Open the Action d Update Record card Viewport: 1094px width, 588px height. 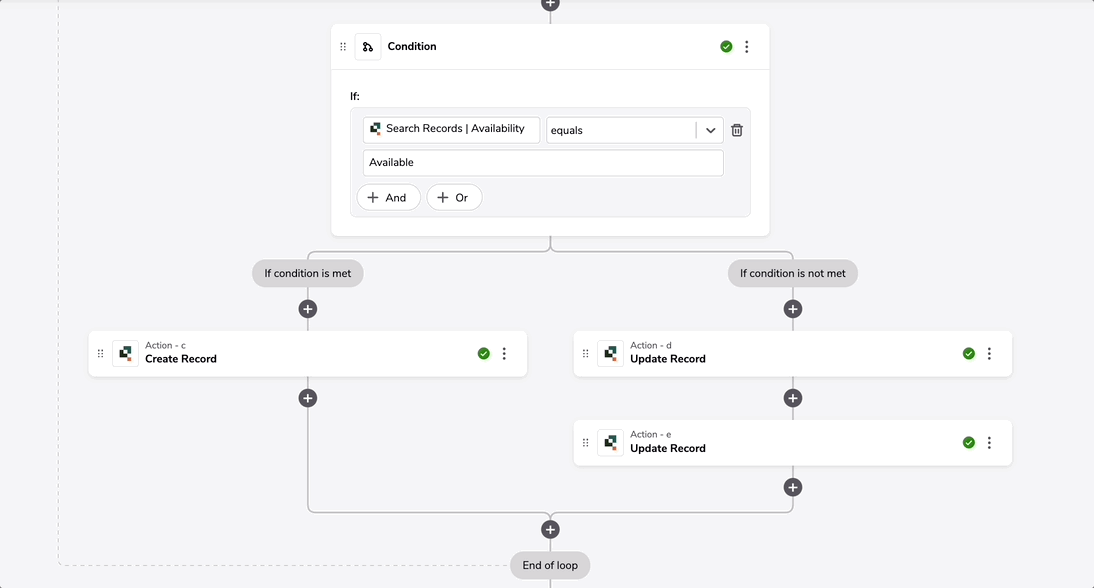point(793,354)
